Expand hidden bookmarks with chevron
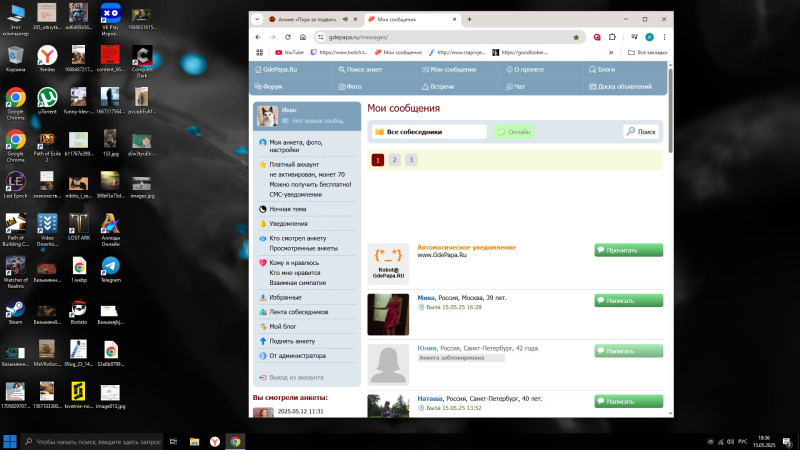 [613, 52]
